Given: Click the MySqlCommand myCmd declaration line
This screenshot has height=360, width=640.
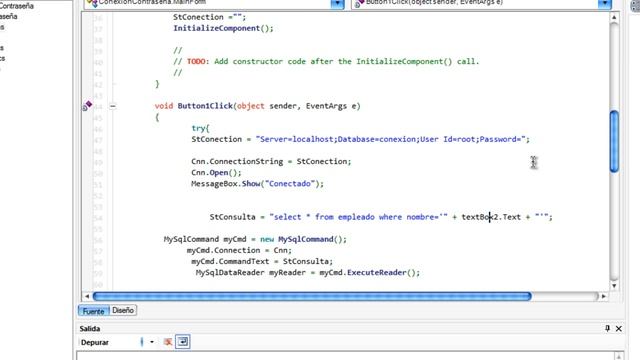Looking at the screenshot, I should pyautogui.click(x=255, y=239).
